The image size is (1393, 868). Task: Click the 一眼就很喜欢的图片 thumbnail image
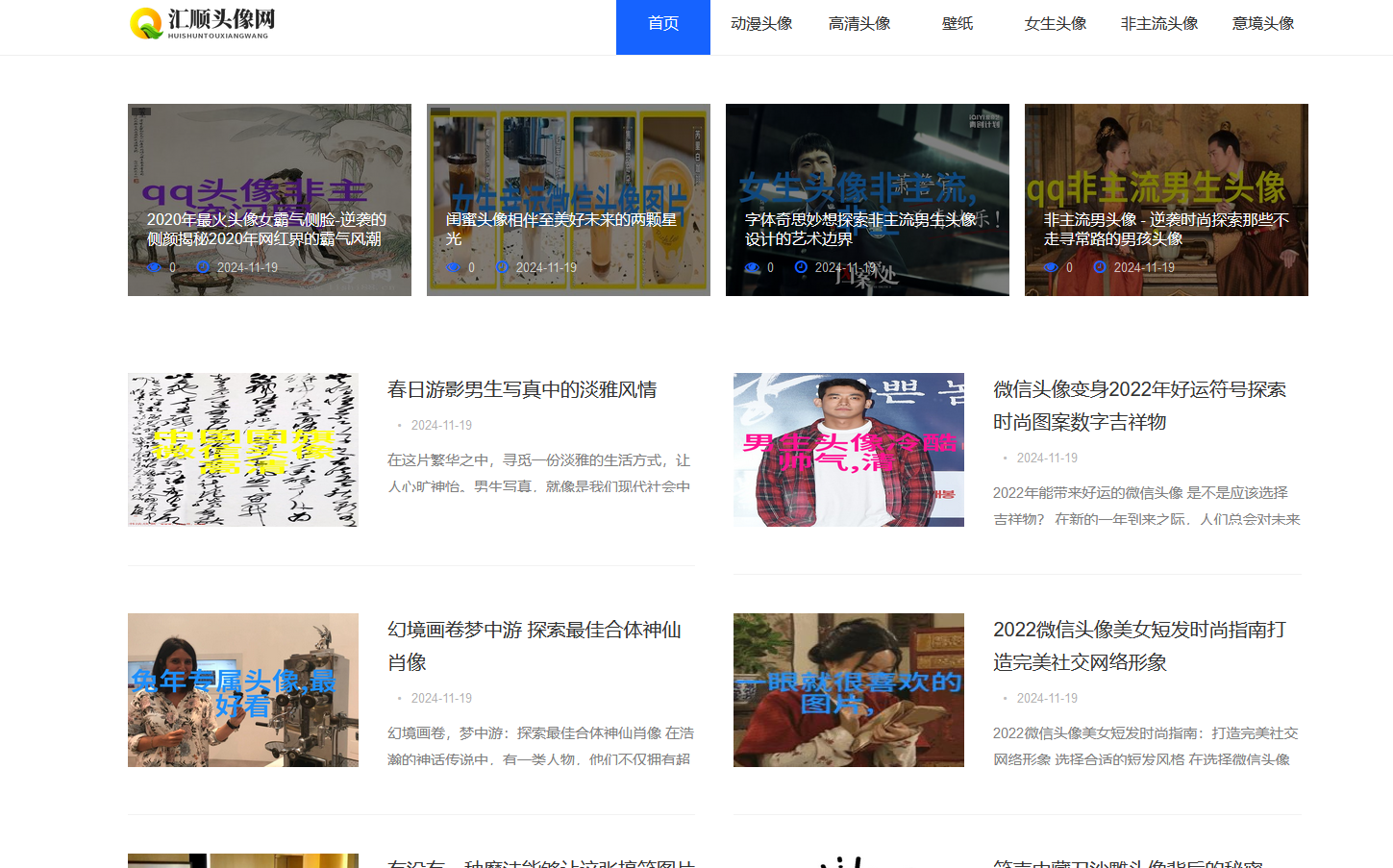coord(849,690)
